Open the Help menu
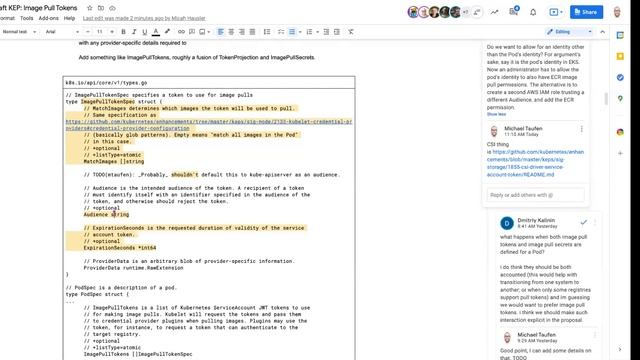The width and height of the screenshot is (640, 360). tap(69, 18)
